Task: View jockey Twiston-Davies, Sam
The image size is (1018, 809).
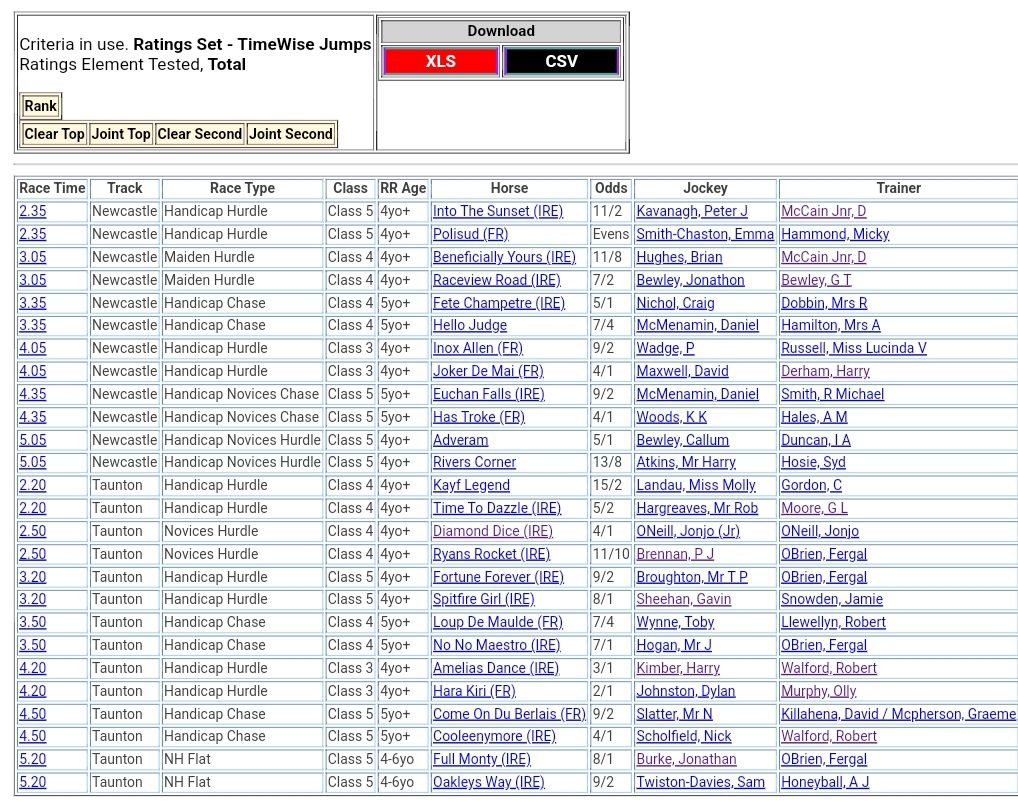Action: (x=700, y=782)
